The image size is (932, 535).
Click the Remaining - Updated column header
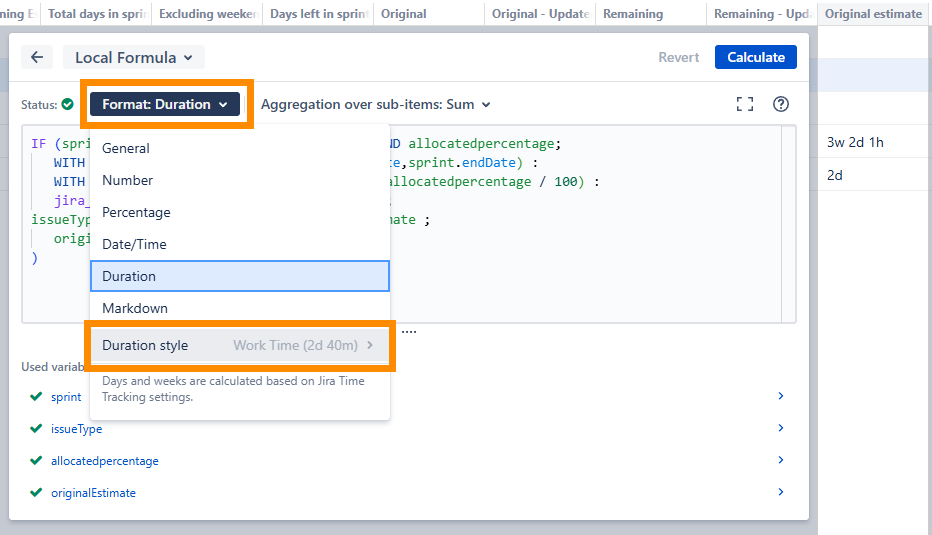[x=762, y=14]
